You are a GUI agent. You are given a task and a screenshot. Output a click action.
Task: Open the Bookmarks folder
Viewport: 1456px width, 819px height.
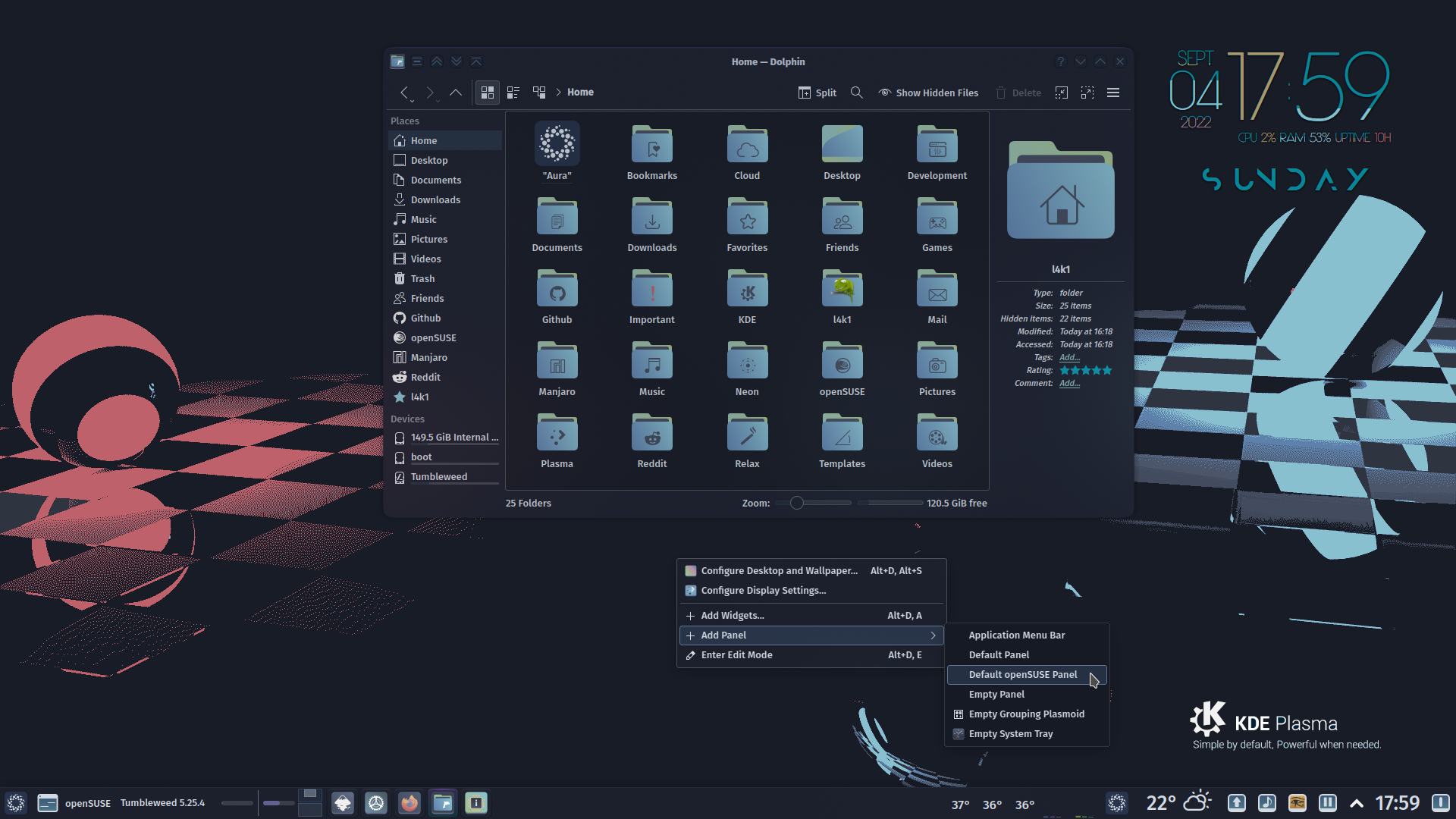652,152
